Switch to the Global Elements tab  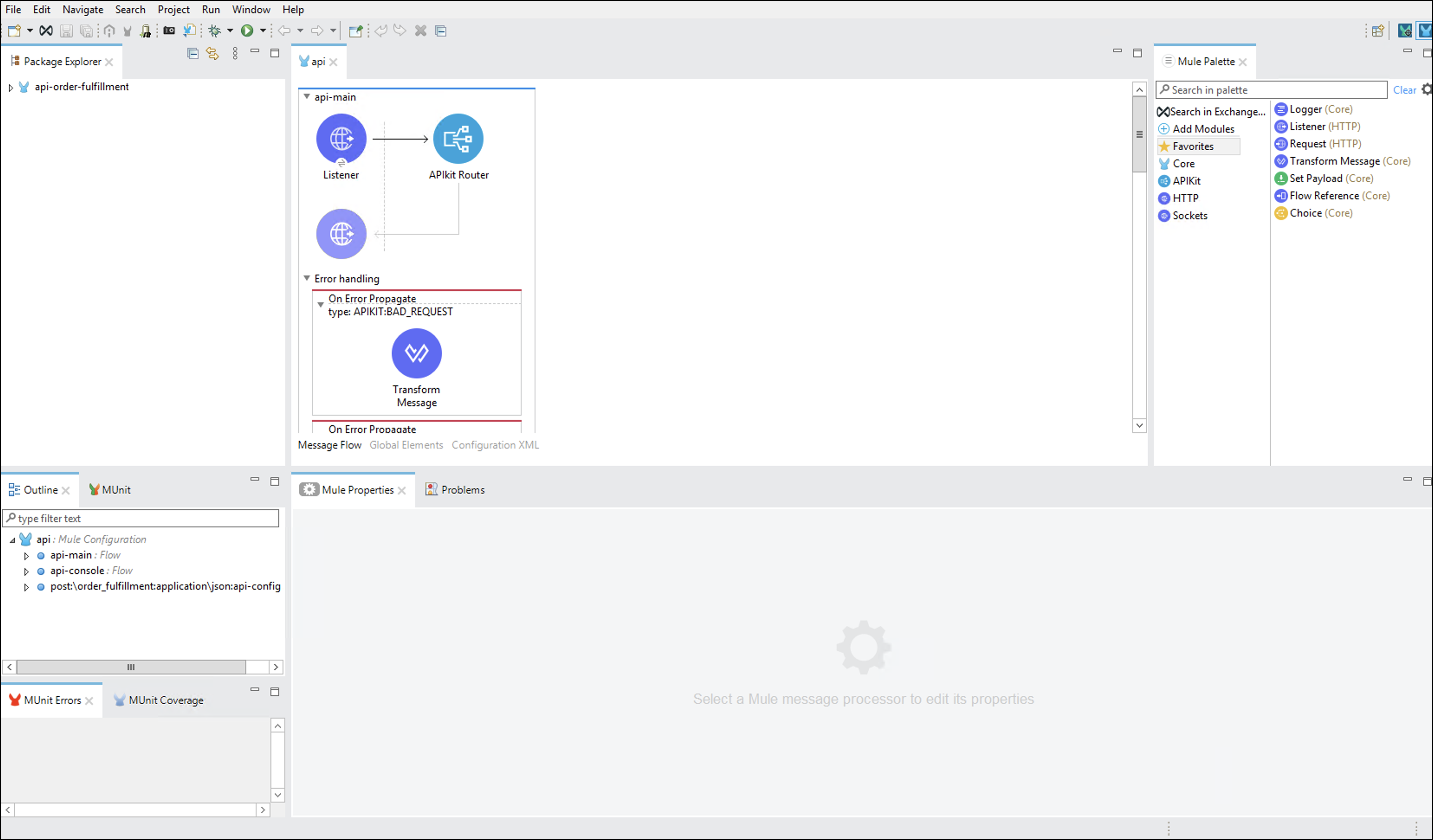pos(406,445)
